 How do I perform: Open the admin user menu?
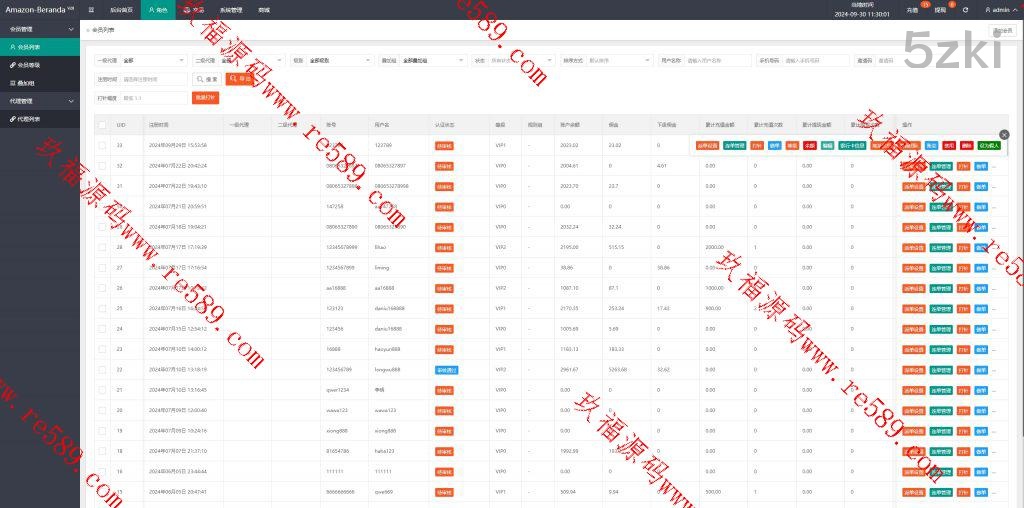point(999,10)
